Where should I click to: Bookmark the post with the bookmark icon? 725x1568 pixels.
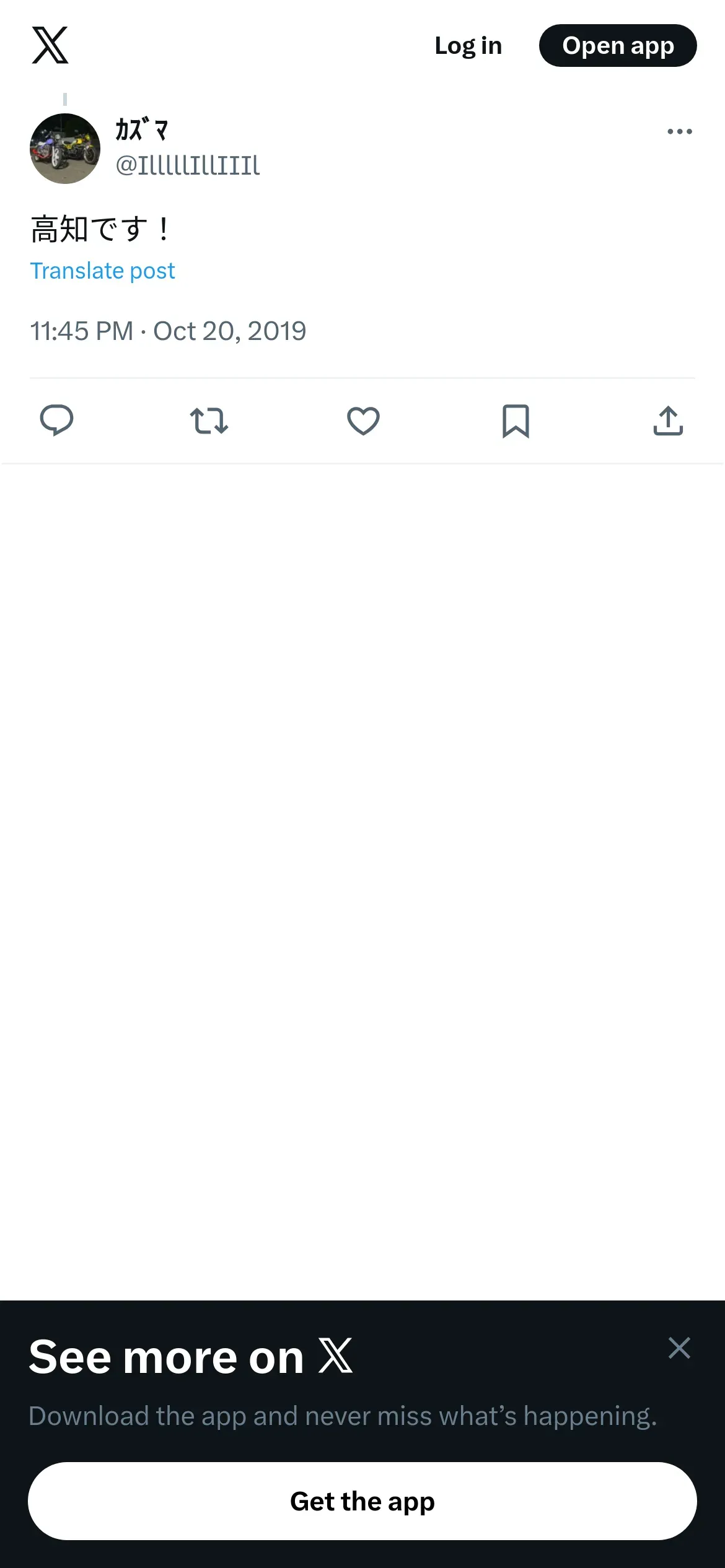pyautogui.click(x=516, y=420)
